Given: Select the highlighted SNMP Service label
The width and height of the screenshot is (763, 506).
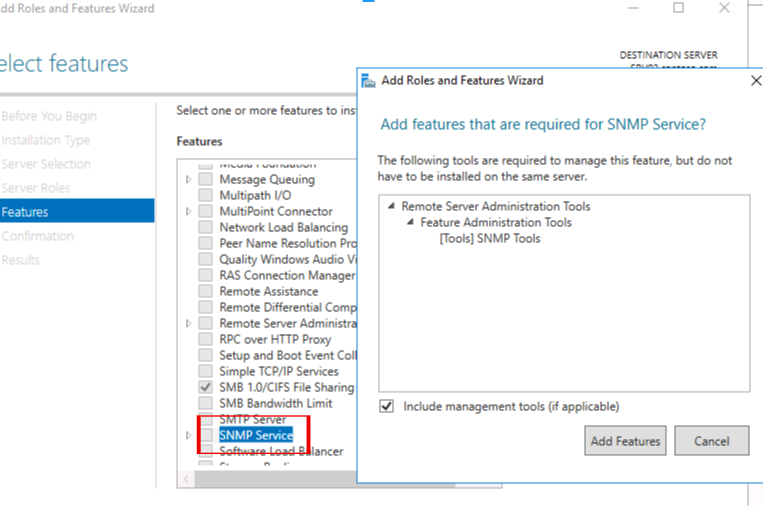Looking at the screenshot, I should click(x=256, y=435).
